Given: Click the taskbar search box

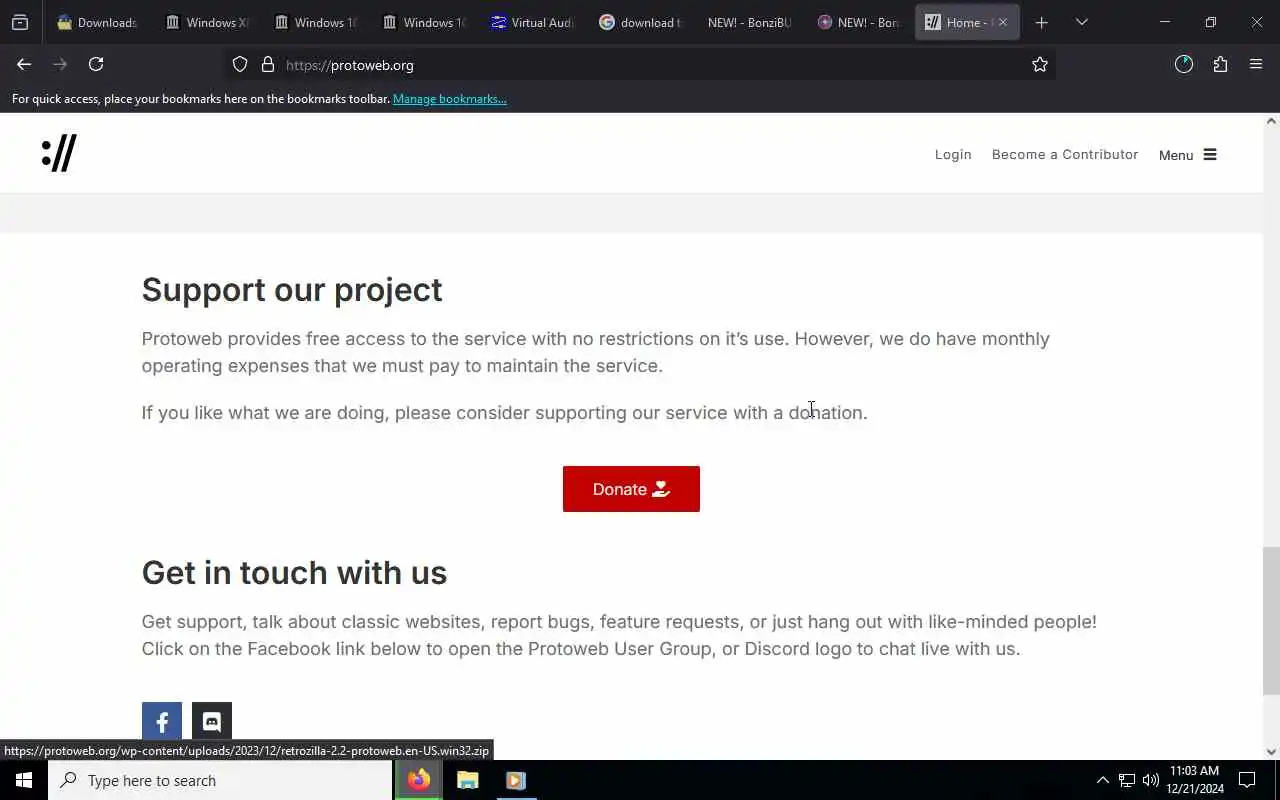Looking at the screenshot, I should [220, 780].
